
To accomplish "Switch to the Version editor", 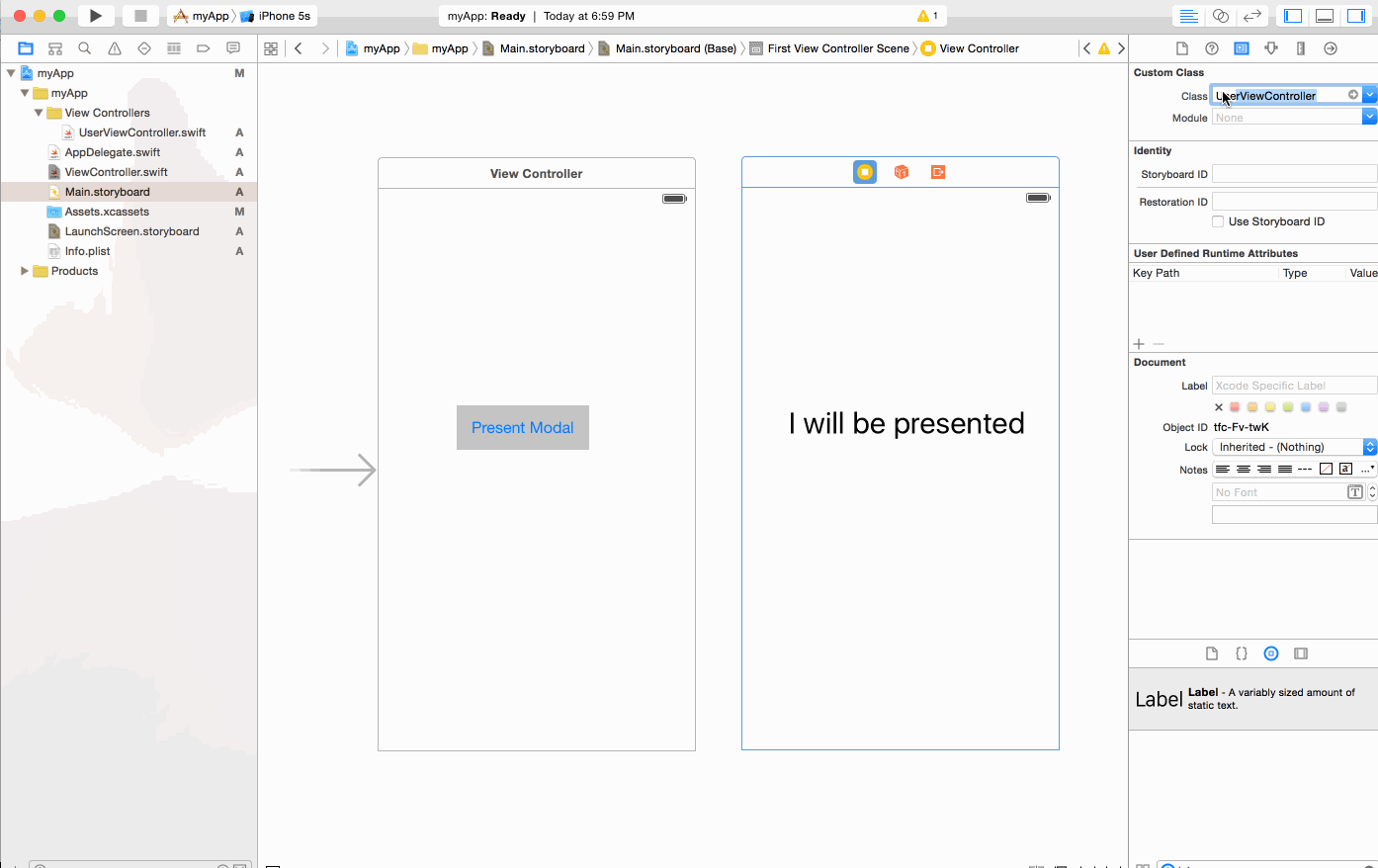I will click(x=1252, y=16).
